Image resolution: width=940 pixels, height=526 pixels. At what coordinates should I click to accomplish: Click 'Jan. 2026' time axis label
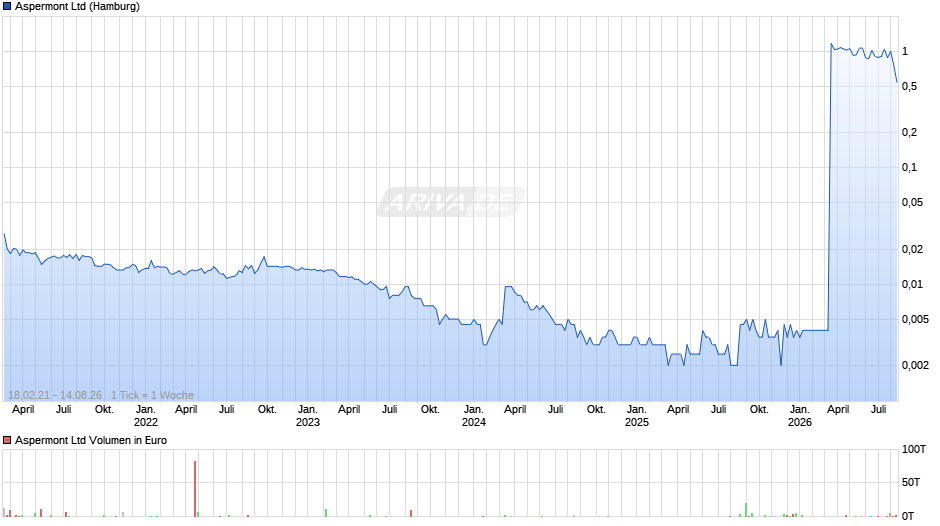800,416
